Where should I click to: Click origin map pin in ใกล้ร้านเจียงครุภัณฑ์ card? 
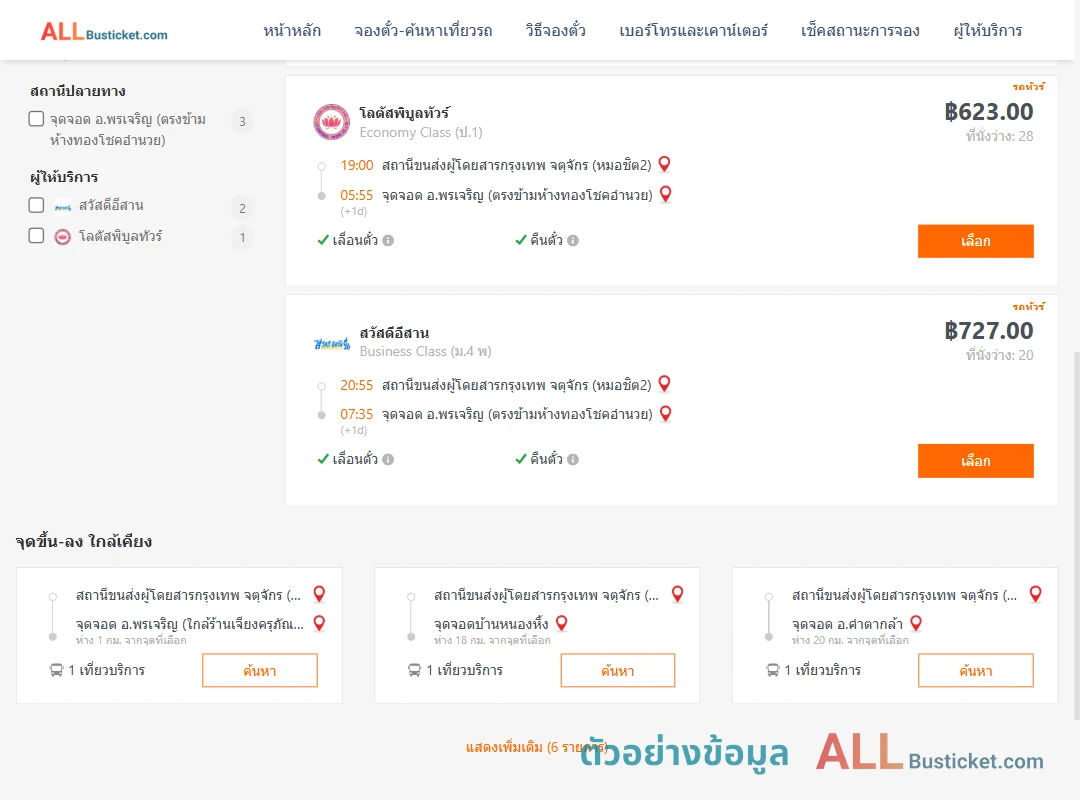[x=320, y=594]
